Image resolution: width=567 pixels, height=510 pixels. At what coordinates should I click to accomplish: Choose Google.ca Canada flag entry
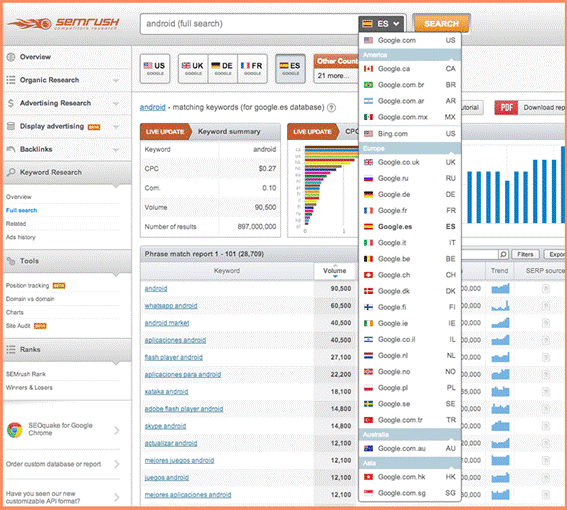point(410,69)
